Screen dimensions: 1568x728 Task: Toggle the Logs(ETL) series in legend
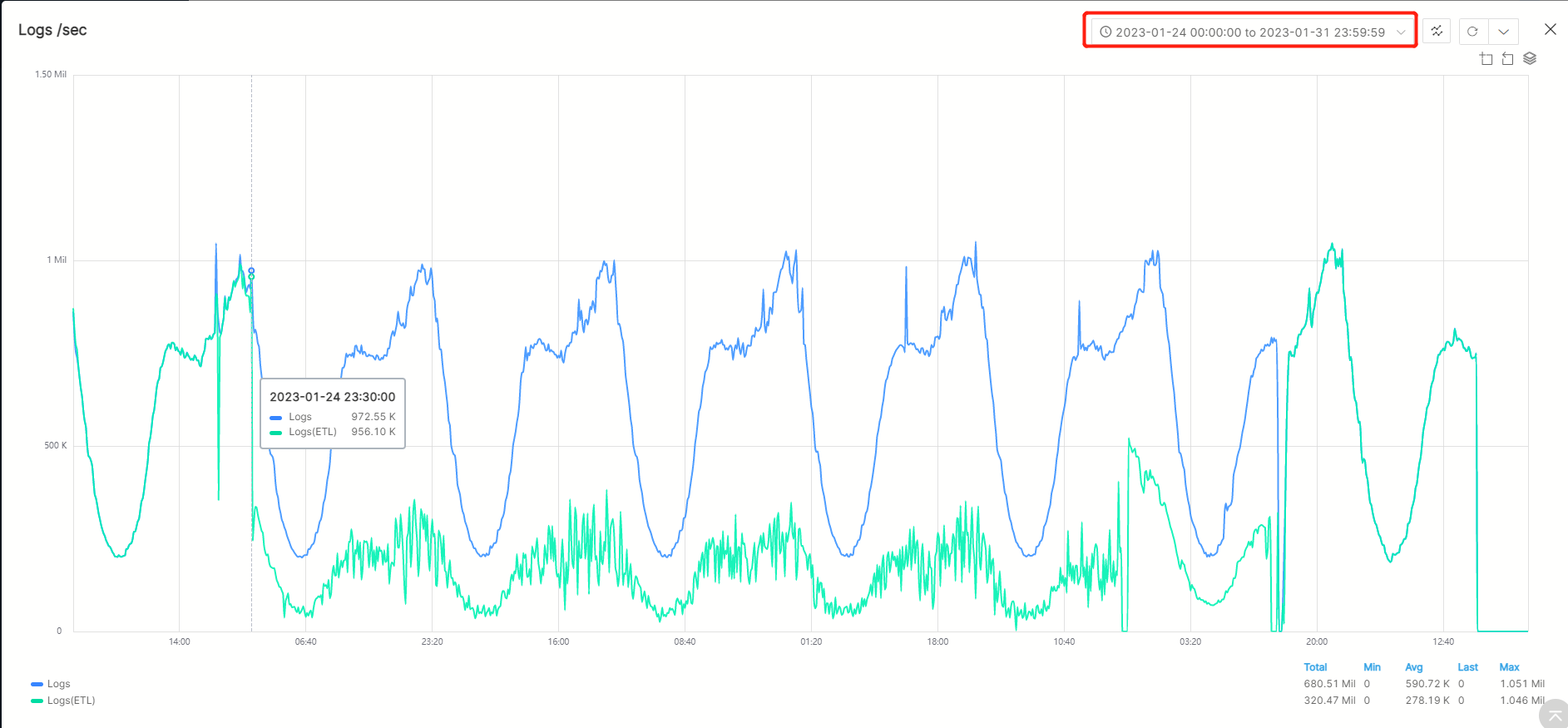click(x=71, y=701)
